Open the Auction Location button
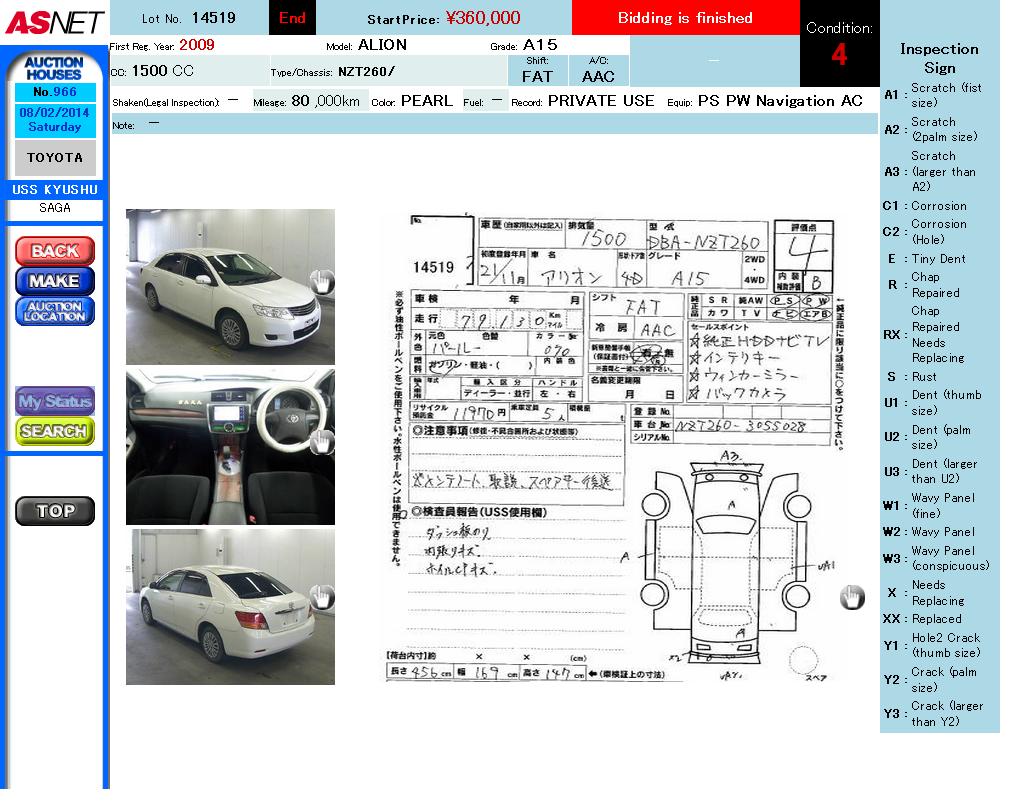1019x805 pixels. coord(55,311)
